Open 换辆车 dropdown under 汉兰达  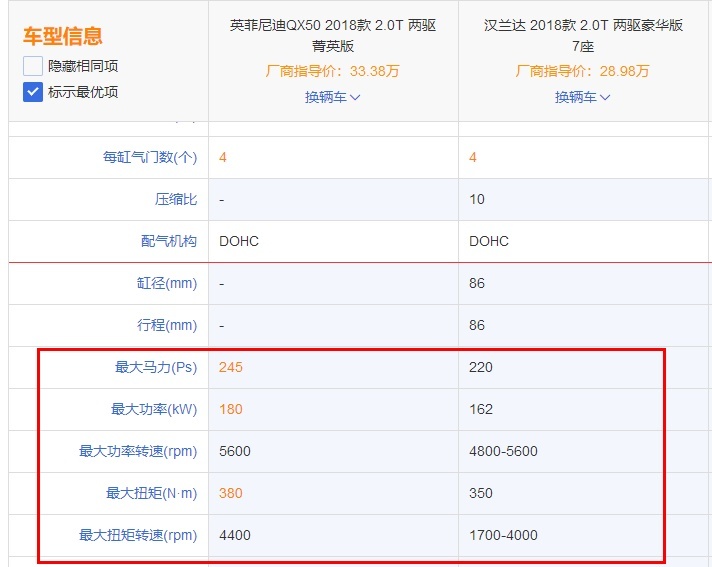583,97
